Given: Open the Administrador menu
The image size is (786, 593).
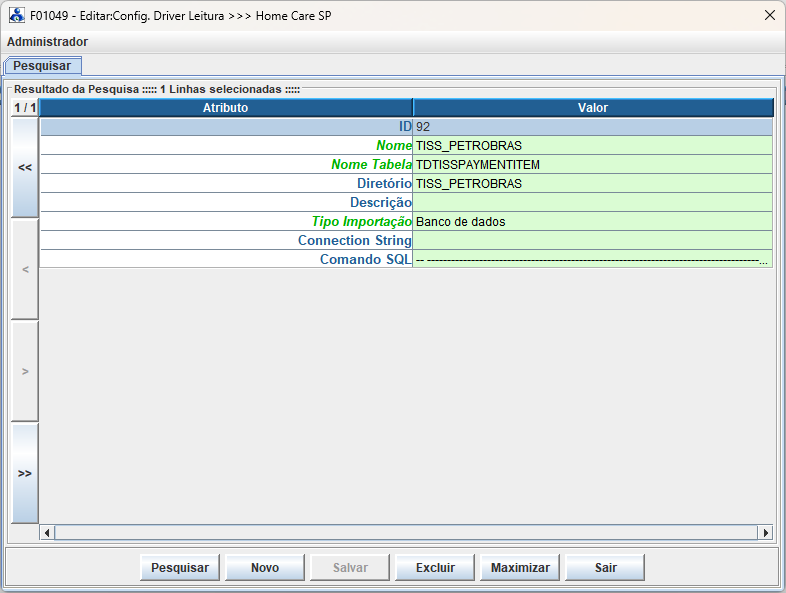Looking at the screenshot, I should (x=48, y=42).
